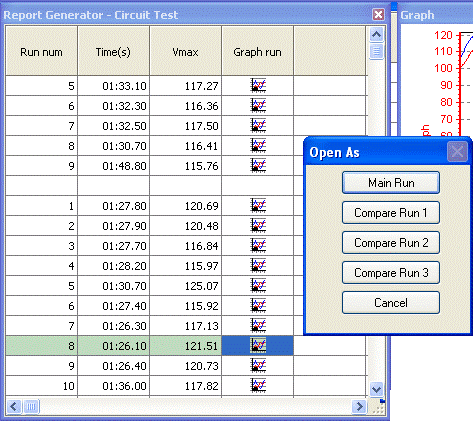This screenshot has width=473, height=421.
Task: Open graph icon for Vmax 115.97 row
Action: pyautogui.click(x=258, y=265)
